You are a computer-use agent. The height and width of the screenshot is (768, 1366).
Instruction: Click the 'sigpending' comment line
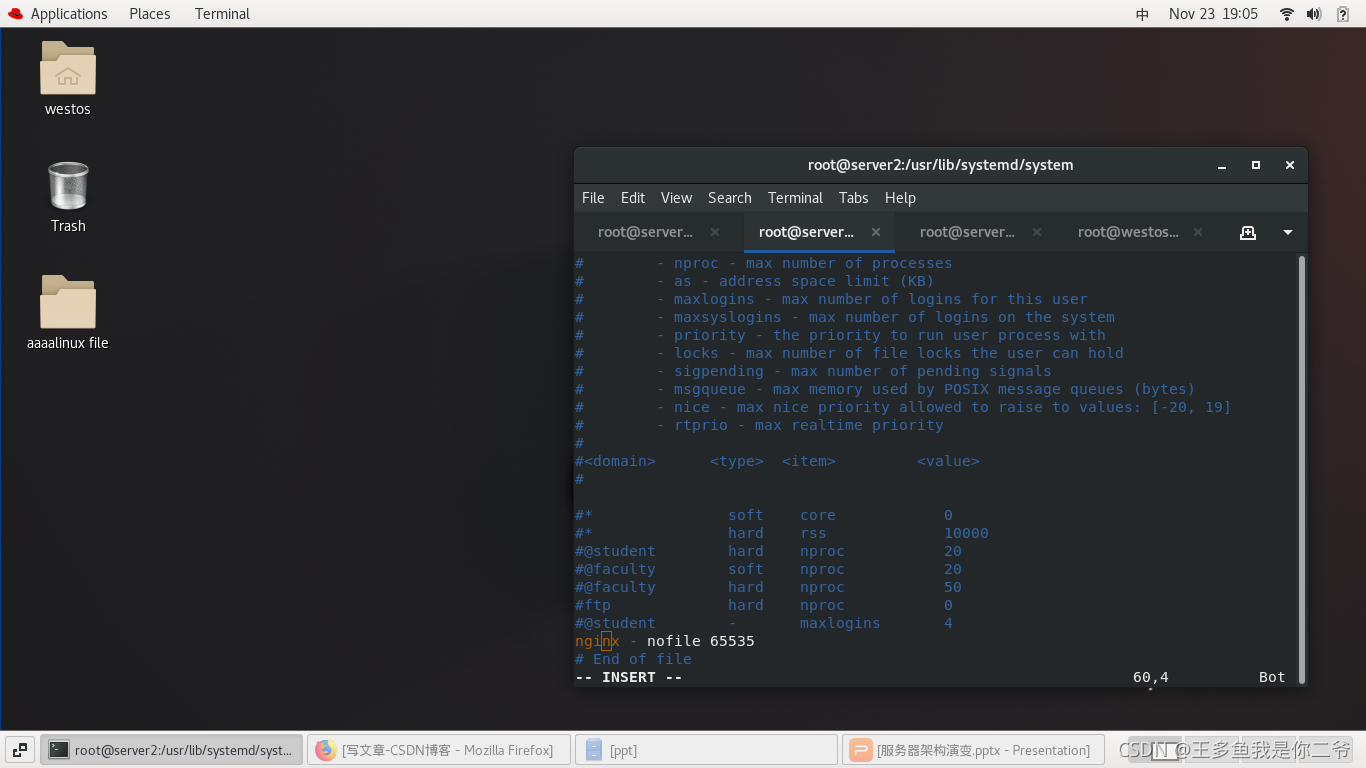[x=813, y=371]
